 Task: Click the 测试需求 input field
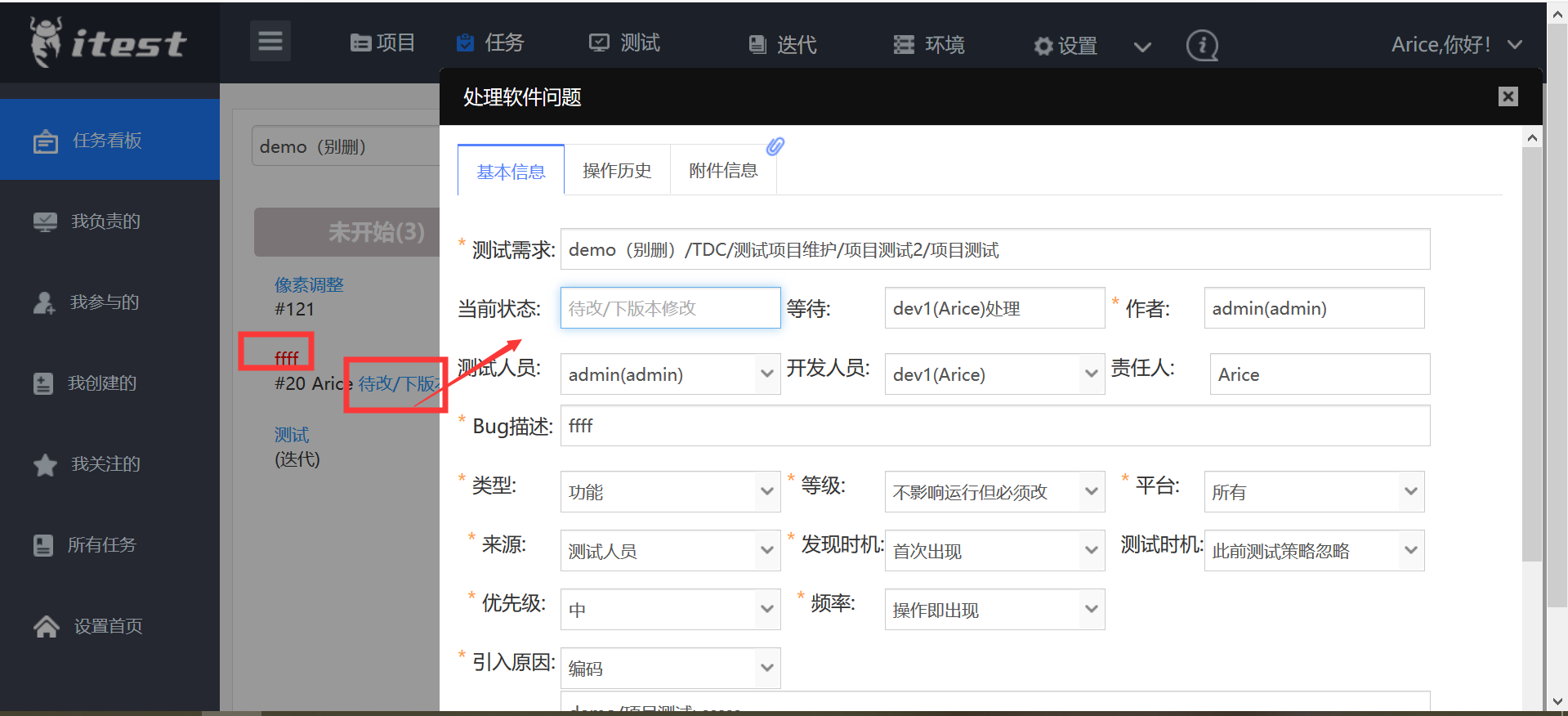995,249
